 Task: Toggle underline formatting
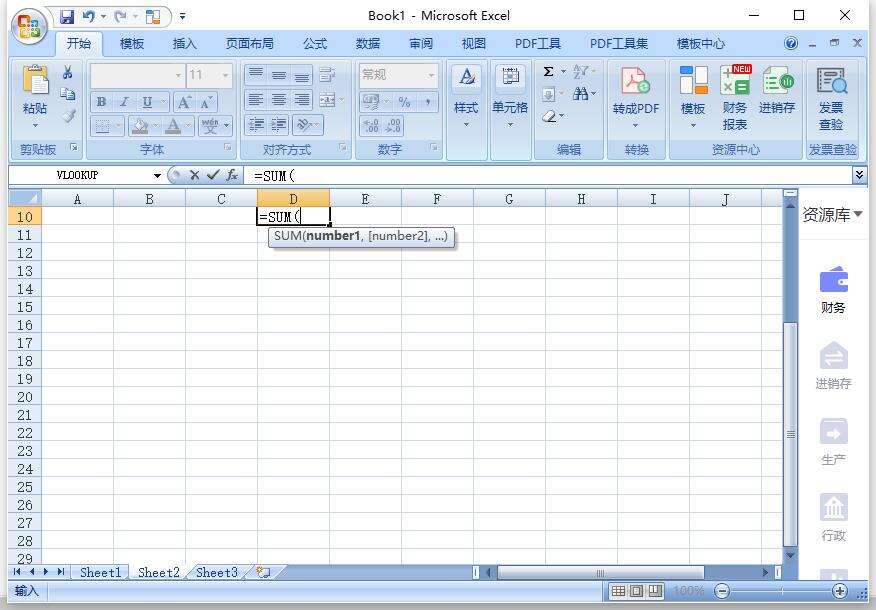point(147,102)
